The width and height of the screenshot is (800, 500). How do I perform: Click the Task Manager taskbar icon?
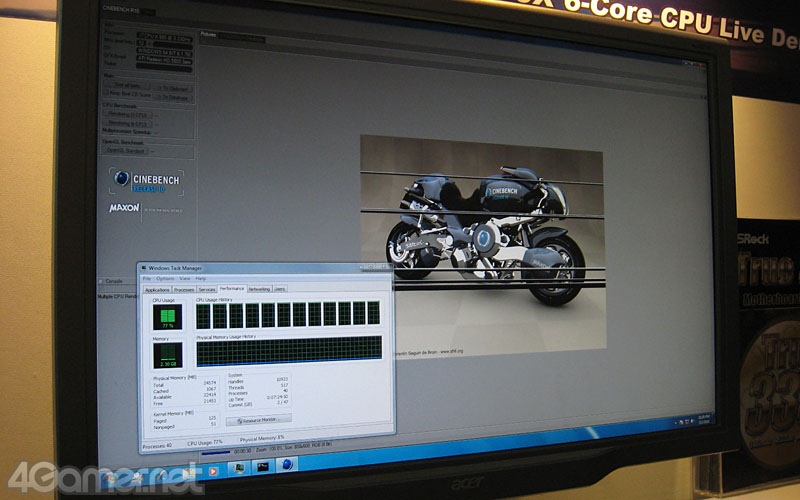(238, 467)
